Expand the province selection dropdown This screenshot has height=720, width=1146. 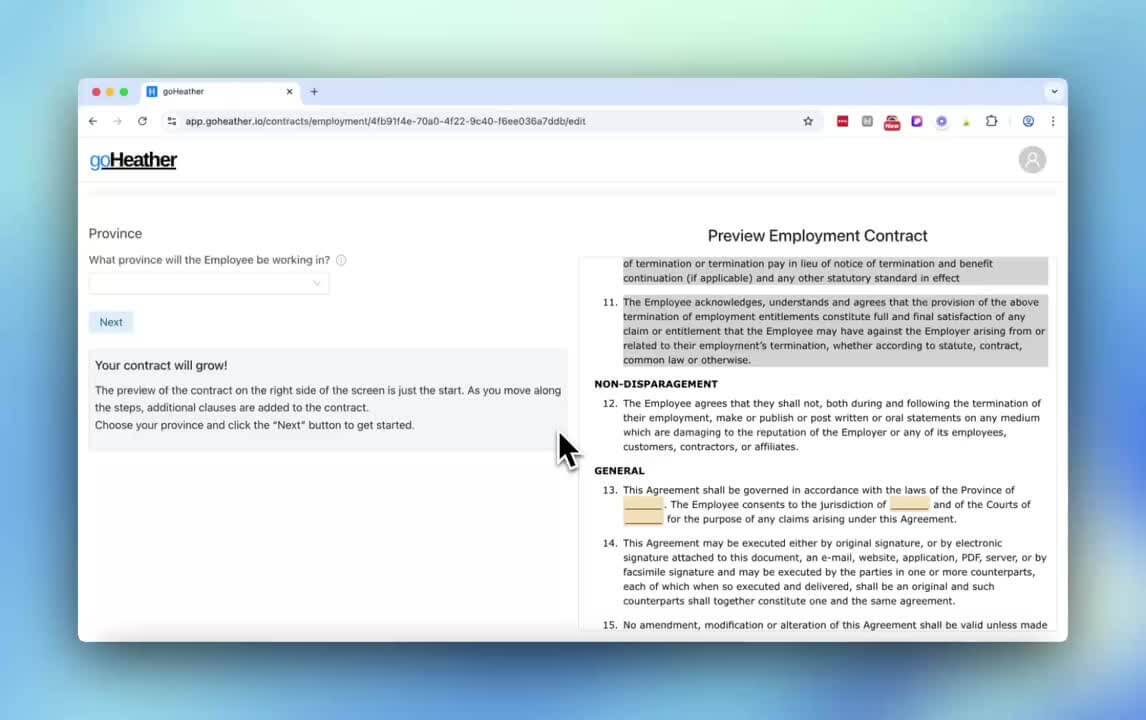coord(208,284)
